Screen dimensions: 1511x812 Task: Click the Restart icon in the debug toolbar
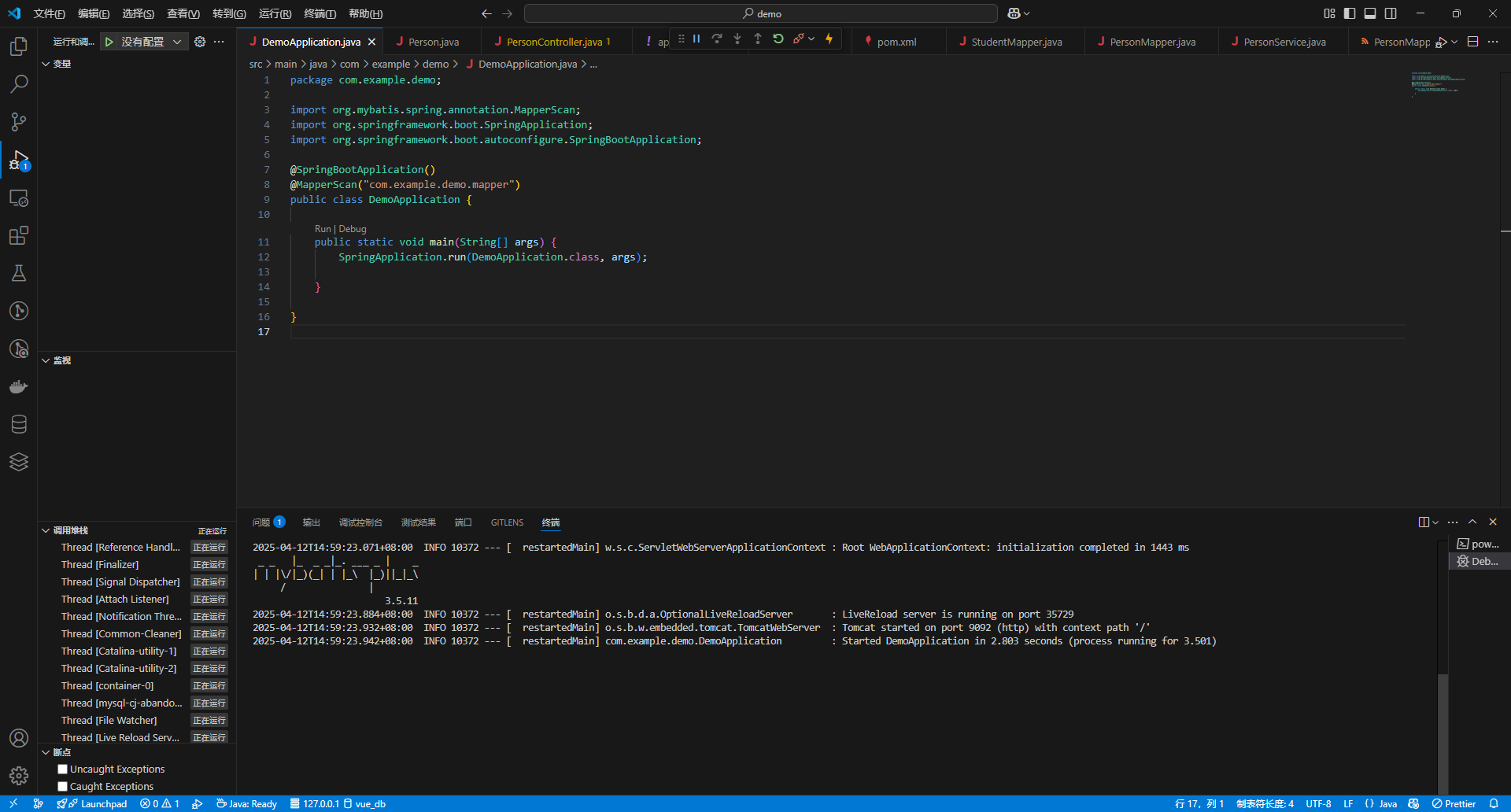pos(778,38)
